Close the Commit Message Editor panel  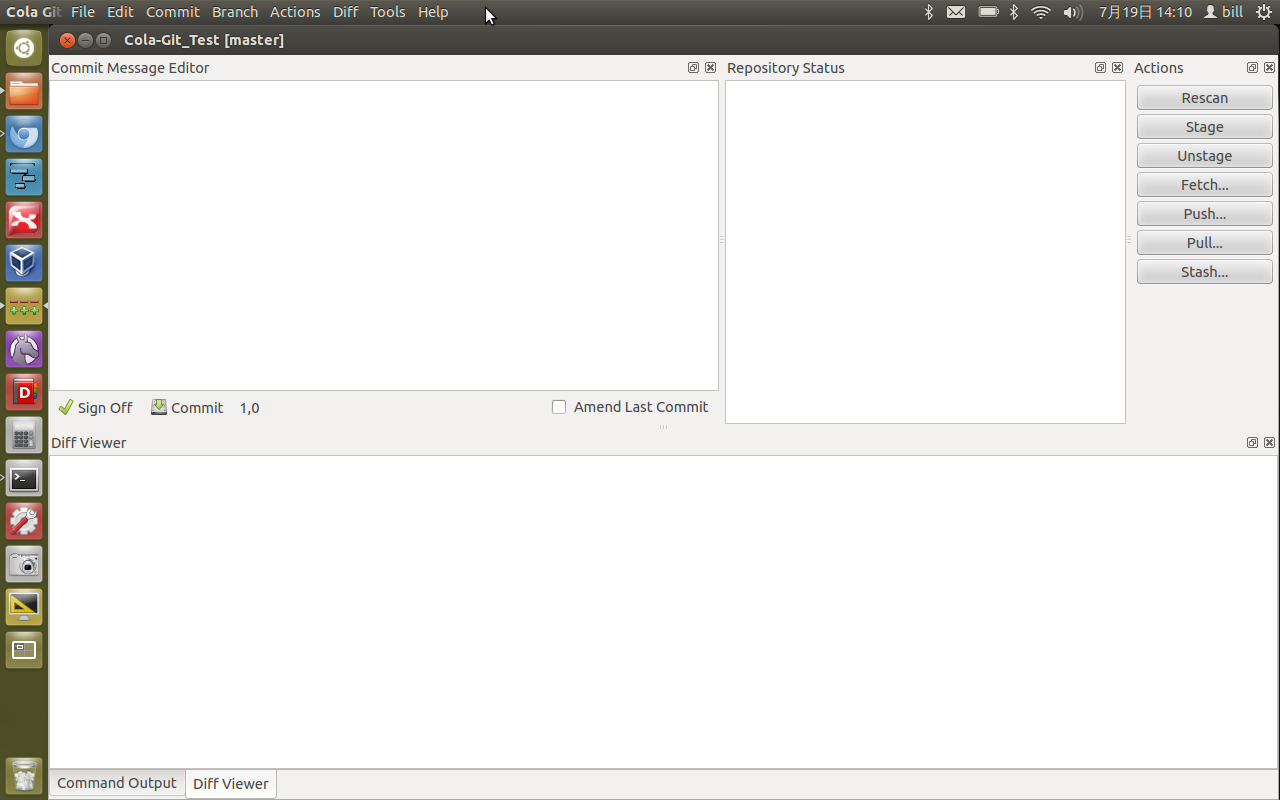(x=710, y=67)
